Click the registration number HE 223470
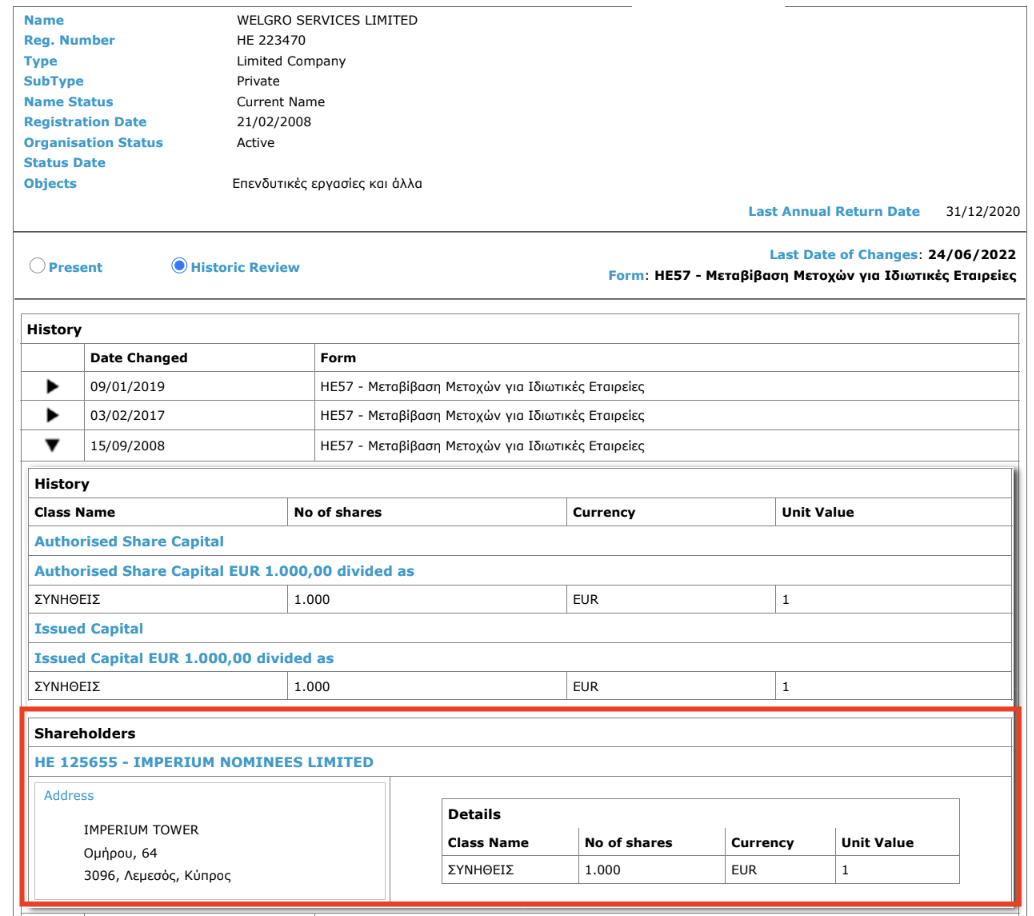This screenshot has height=916, width=1034. coord(271,41)
